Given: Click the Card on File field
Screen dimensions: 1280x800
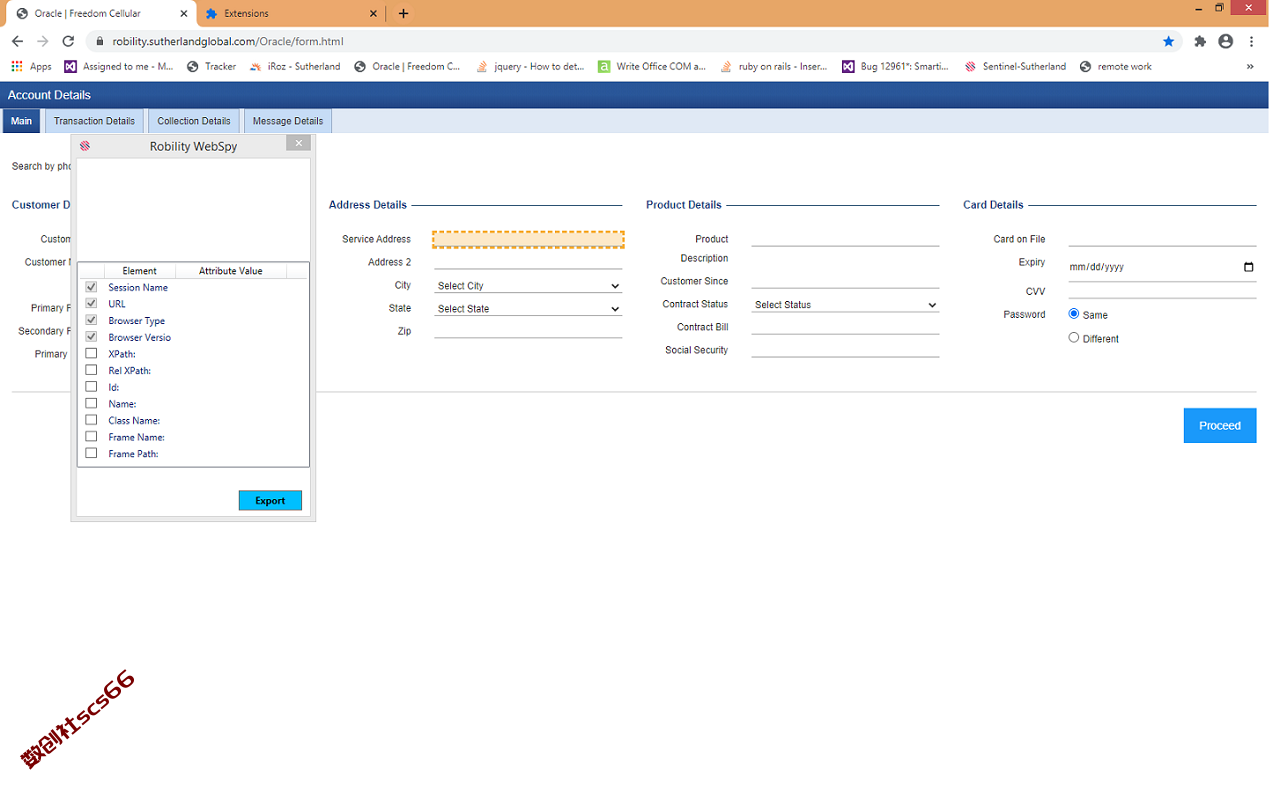Looking at the screenshot, I should tap(1162, 239).
